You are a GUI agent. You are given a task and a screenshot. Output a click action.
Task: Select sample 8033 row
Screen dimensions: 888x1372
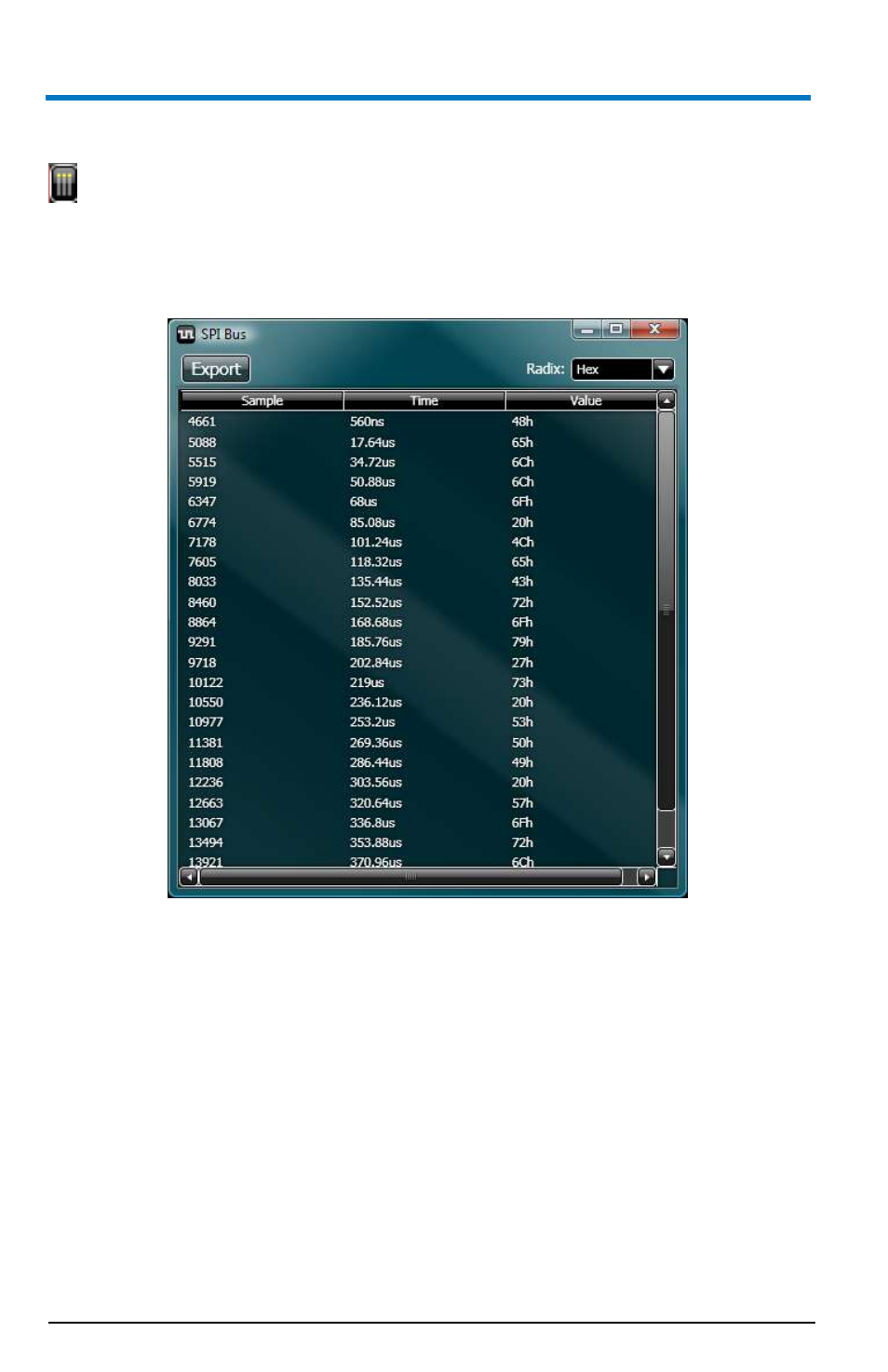tap(419, 582)
